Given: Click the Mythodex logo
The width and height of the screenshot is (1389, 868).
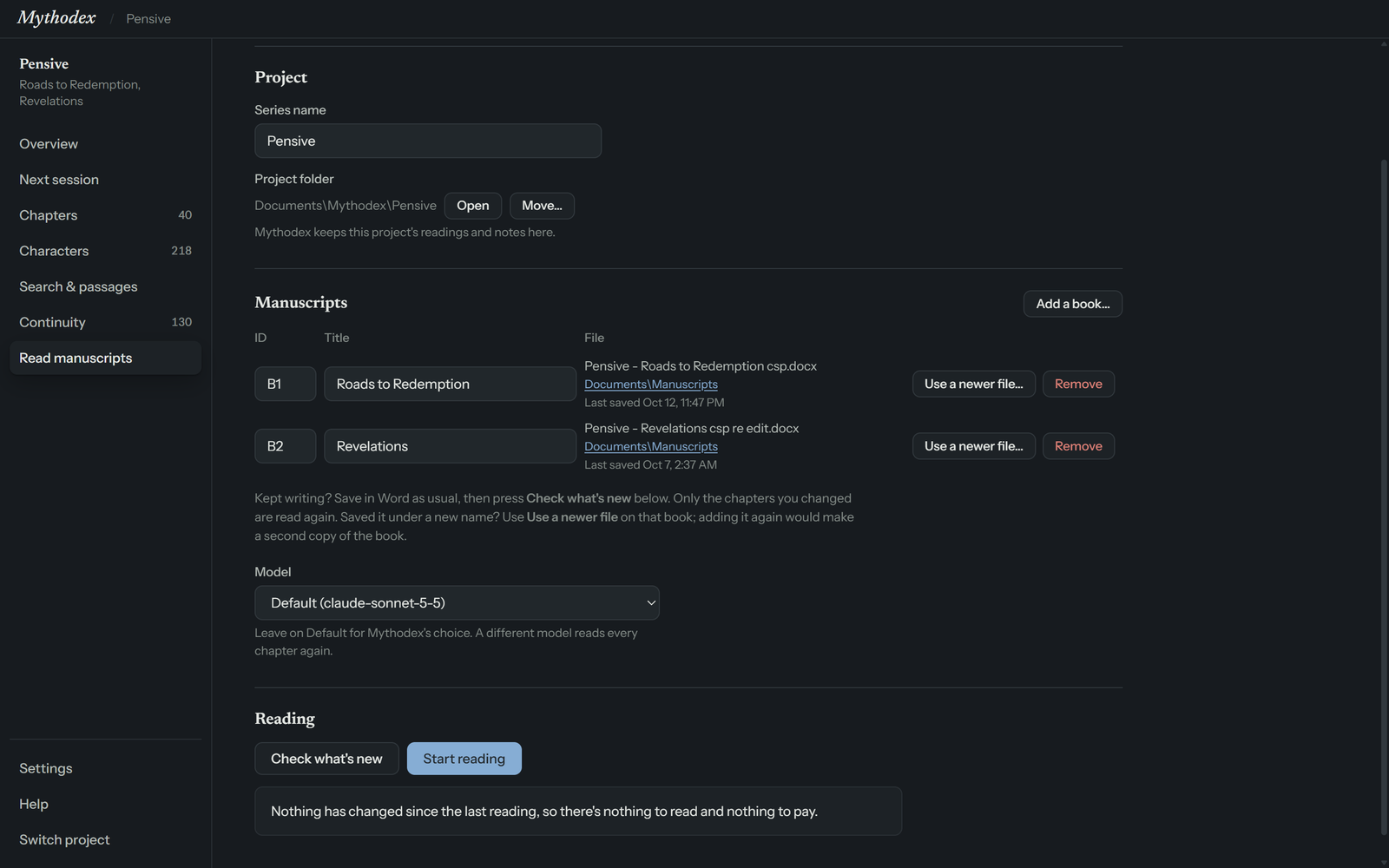Looking at the screenshot, I should (x=56, y=18).
